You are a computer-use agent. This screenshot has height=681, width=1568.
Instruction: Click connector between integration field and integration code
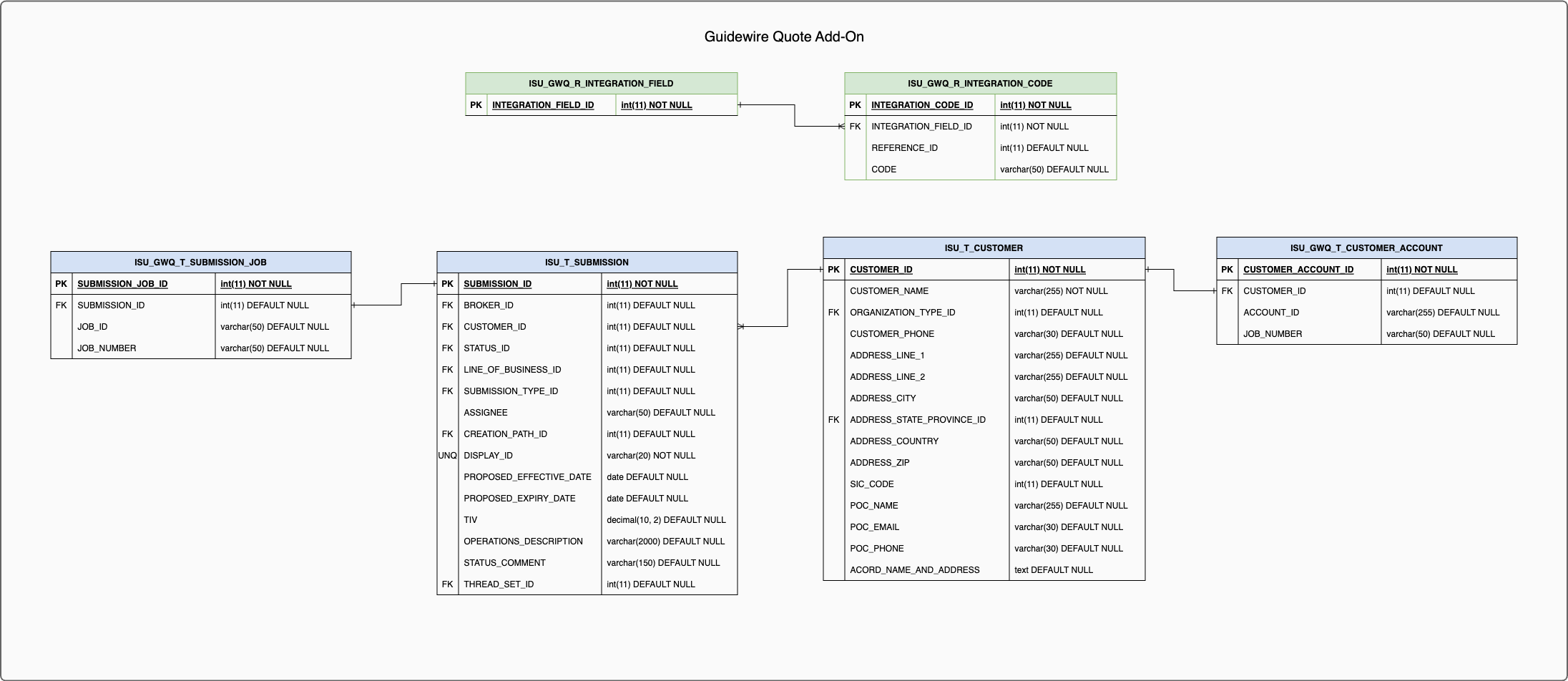point(795,116)
